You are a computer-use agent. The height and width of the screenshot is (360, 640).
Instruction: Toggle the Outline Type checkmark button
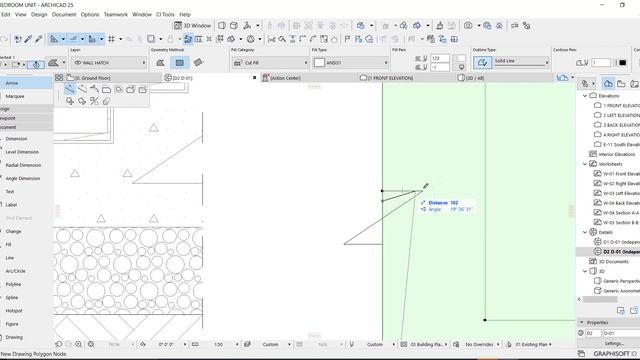click(482, 62)
